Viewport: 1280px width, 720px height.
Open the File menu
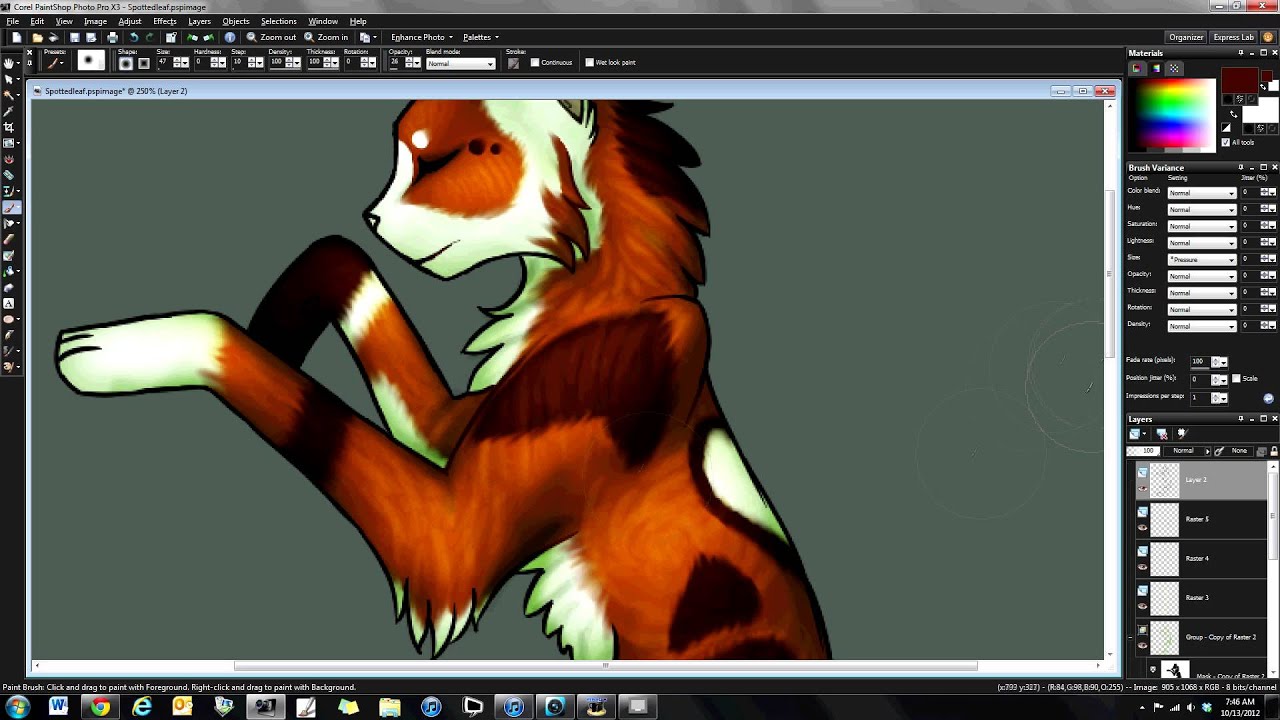13,21
